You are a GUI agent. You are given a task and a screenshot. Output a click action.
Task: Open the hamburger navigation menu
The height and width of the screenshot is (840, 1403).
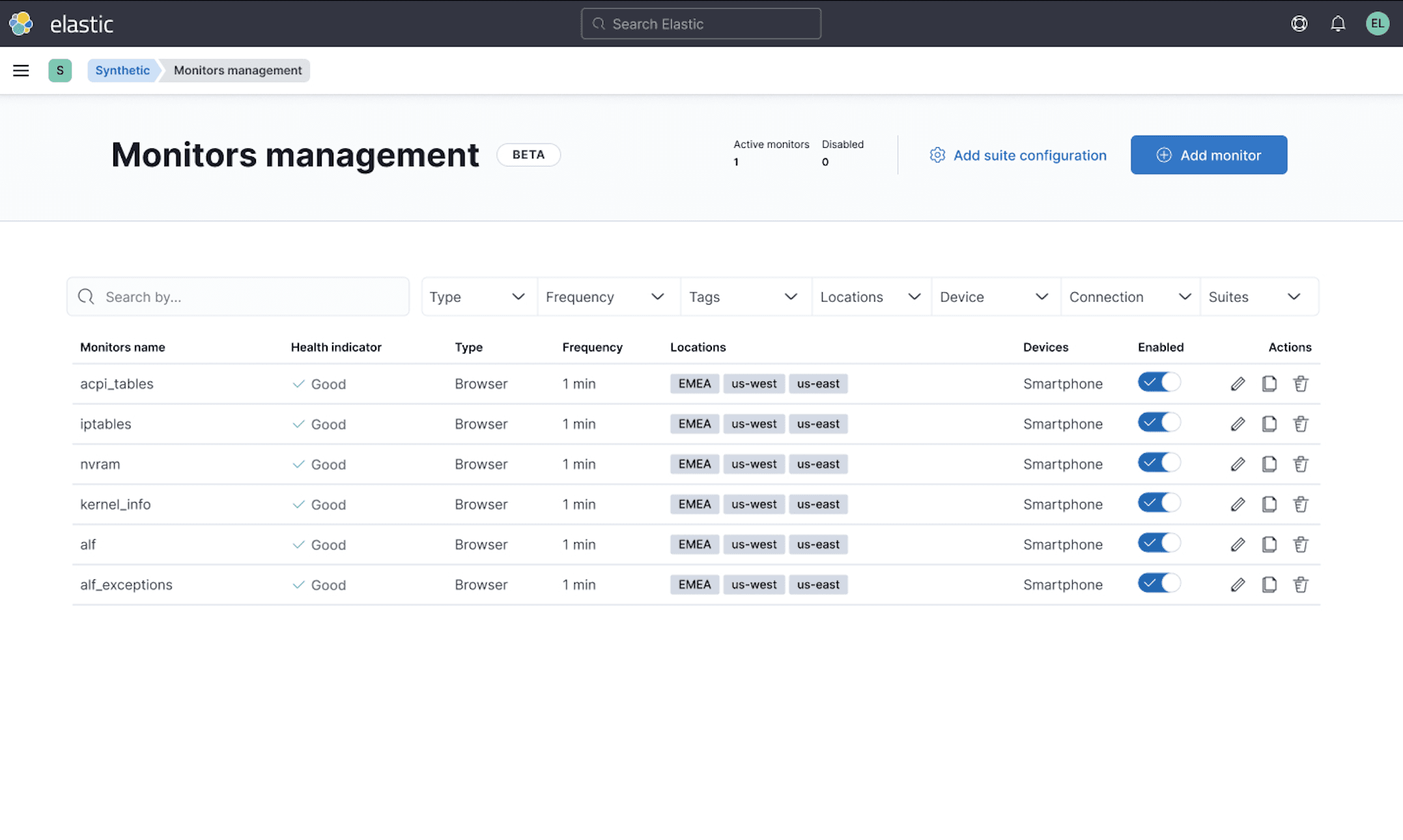pos(21,70)
